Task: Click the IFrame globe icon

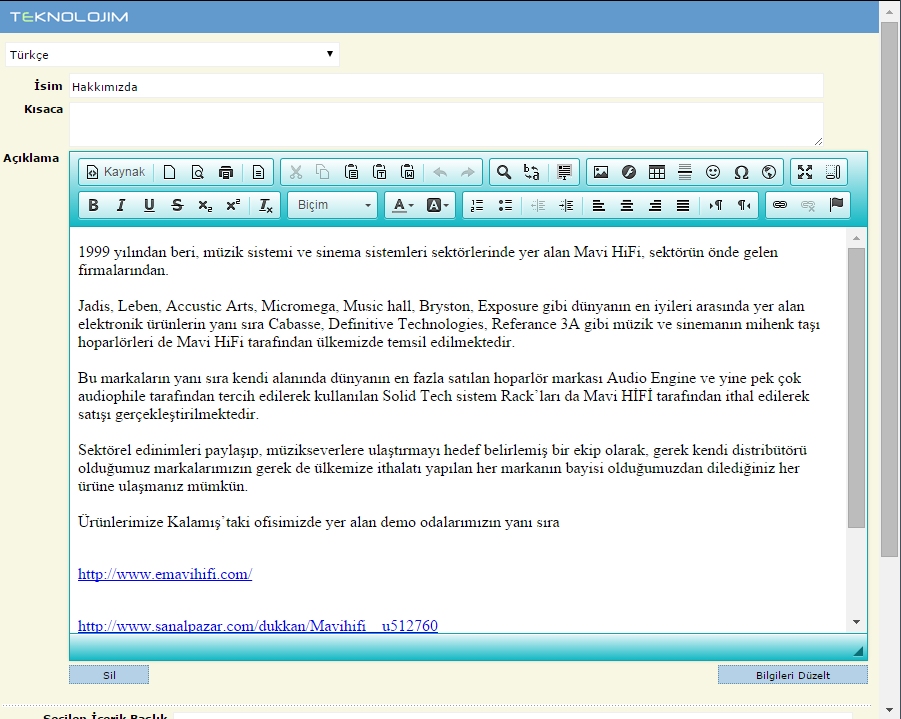Action: (x=769, y=172)
